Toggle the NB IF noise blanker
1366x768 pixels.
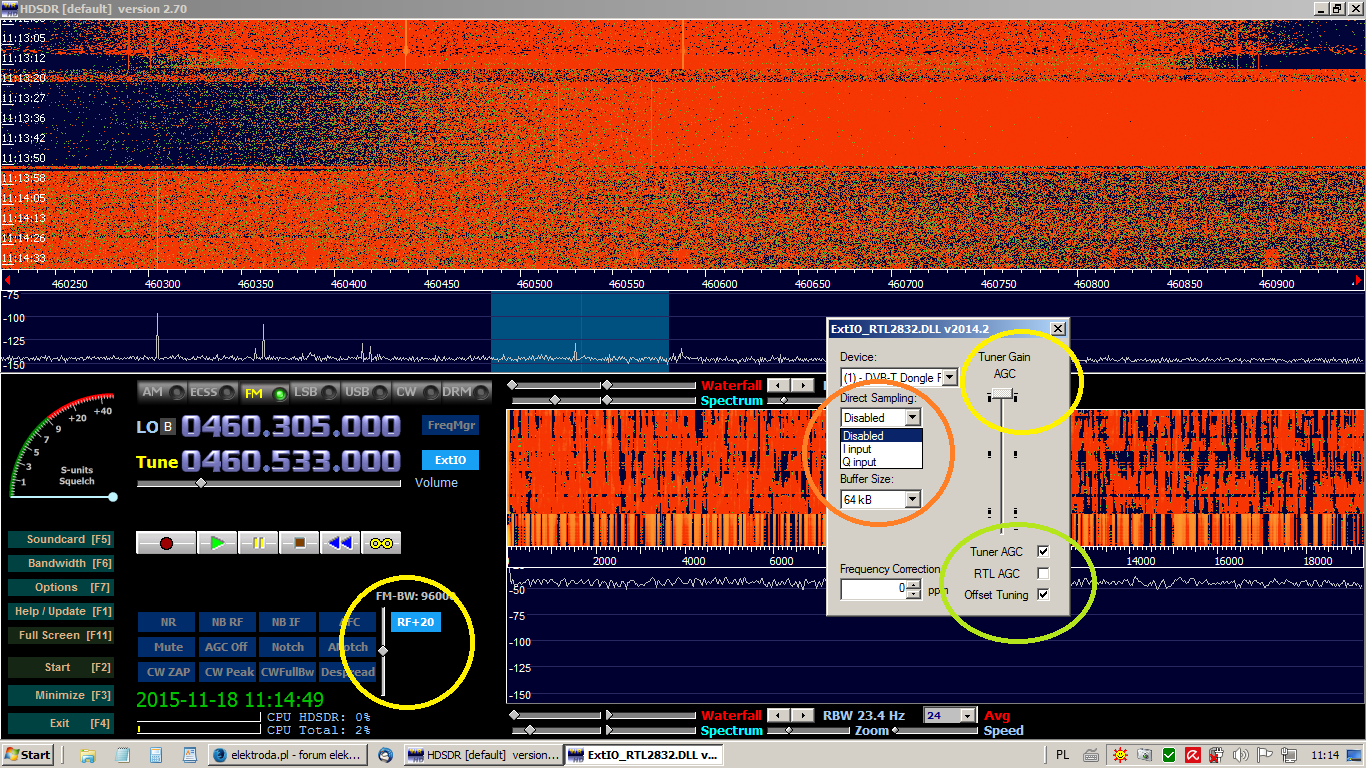point(287,622)
